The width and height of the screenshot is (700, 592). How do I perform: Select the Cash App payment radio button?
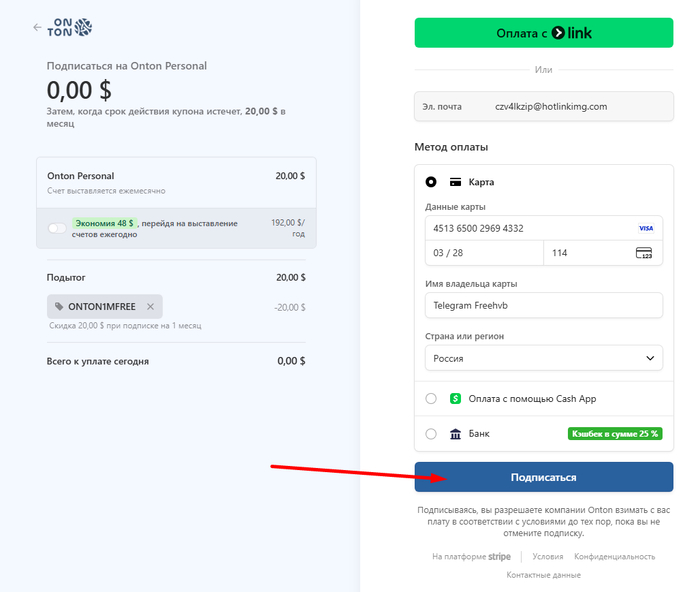pyautogui.click(x=431, y=399)
